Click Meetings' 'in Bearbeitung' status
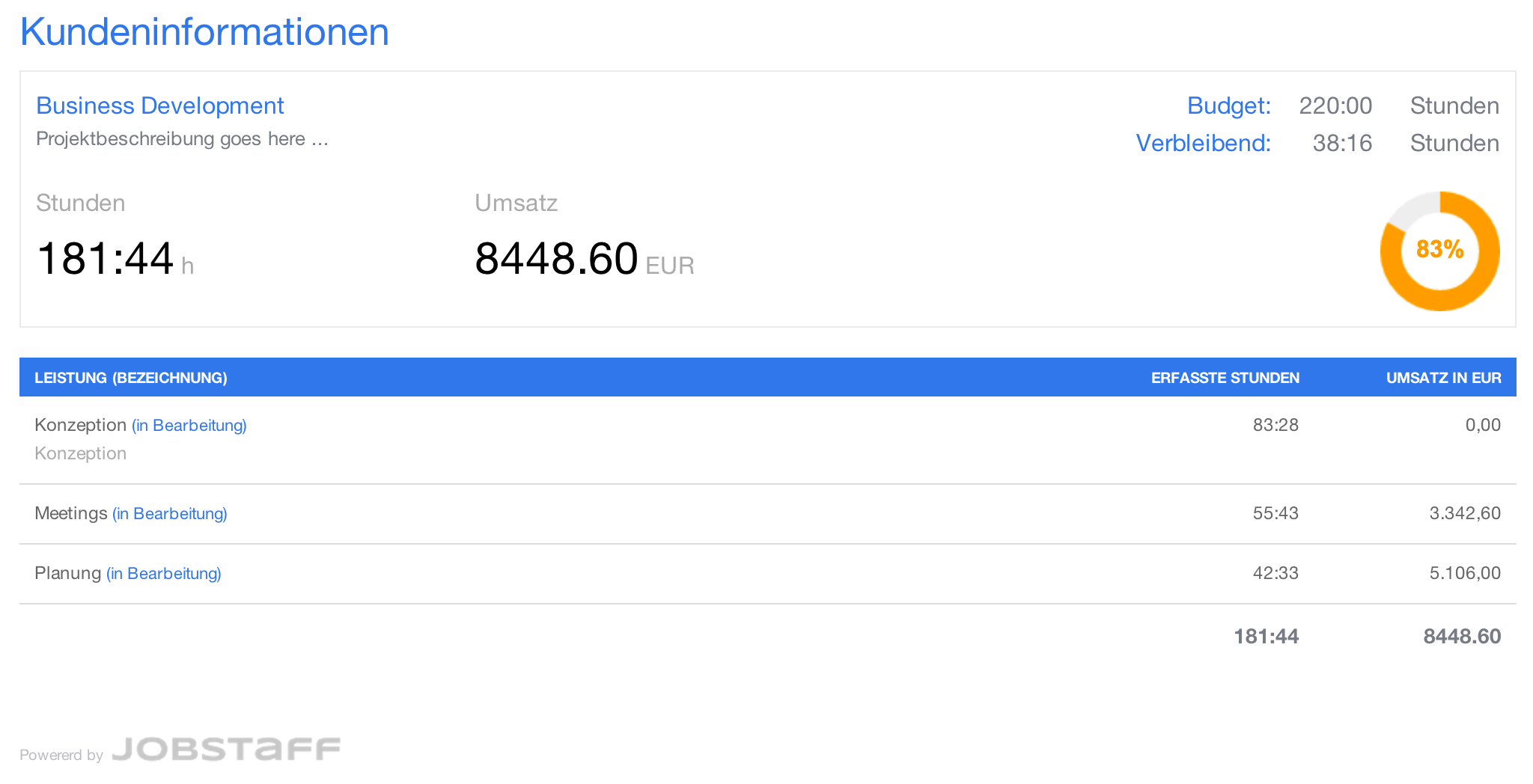 [170, 514]
